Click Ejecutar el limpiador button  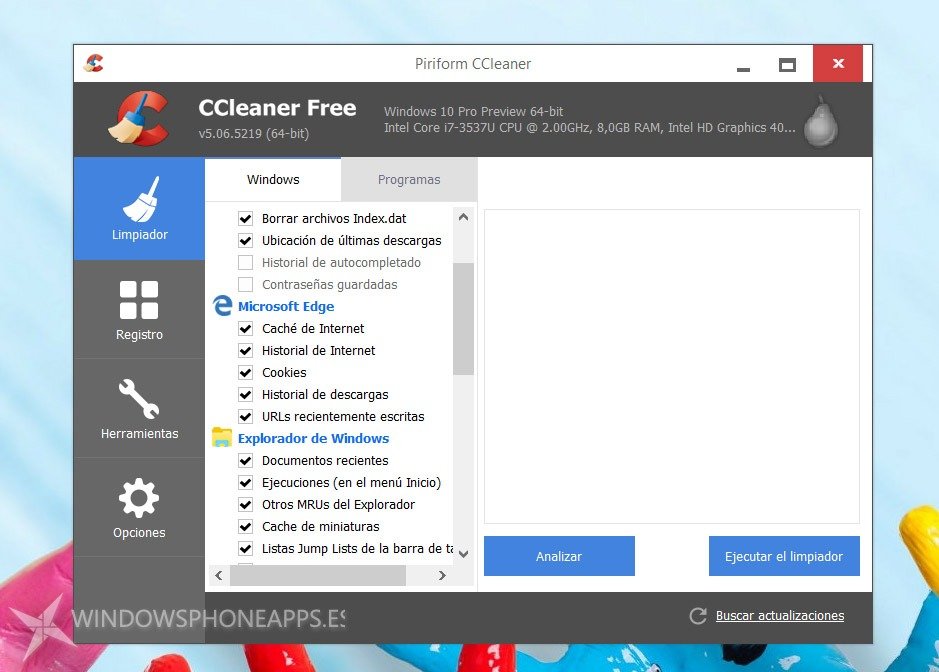click(x=784, y=556)
